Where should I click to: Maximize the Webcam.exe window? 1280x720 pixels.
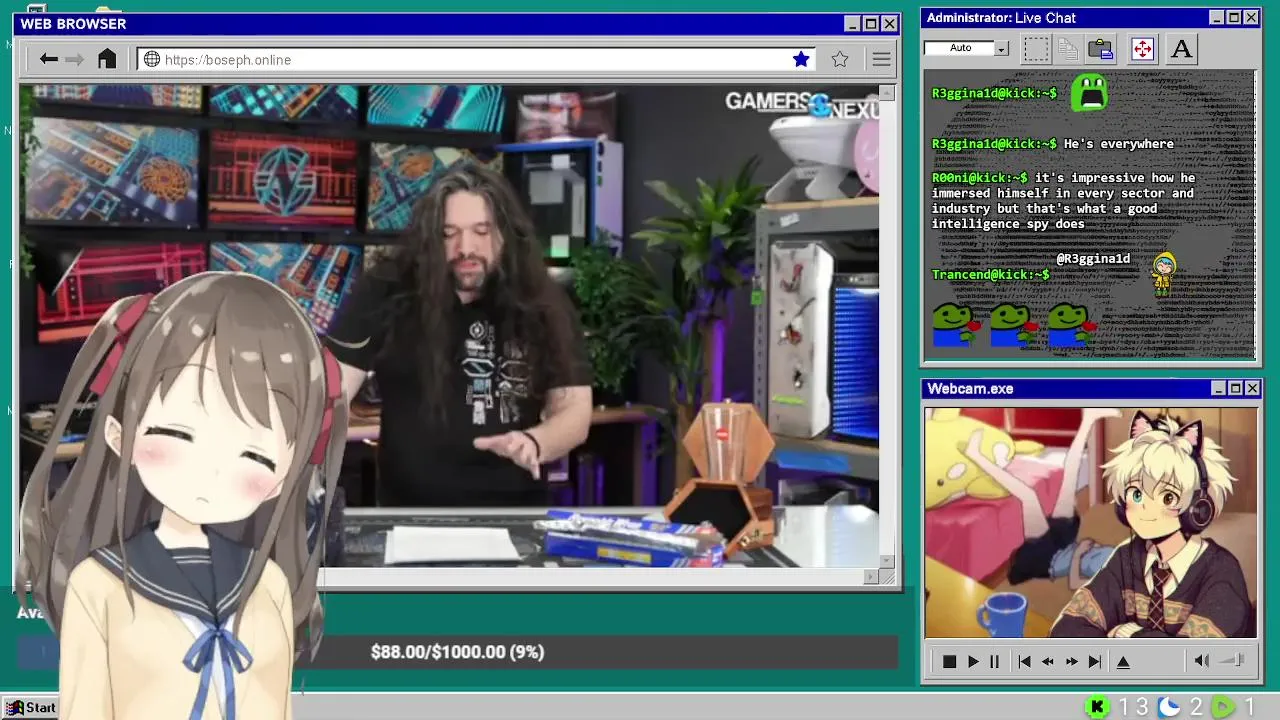coord(1235,388)
